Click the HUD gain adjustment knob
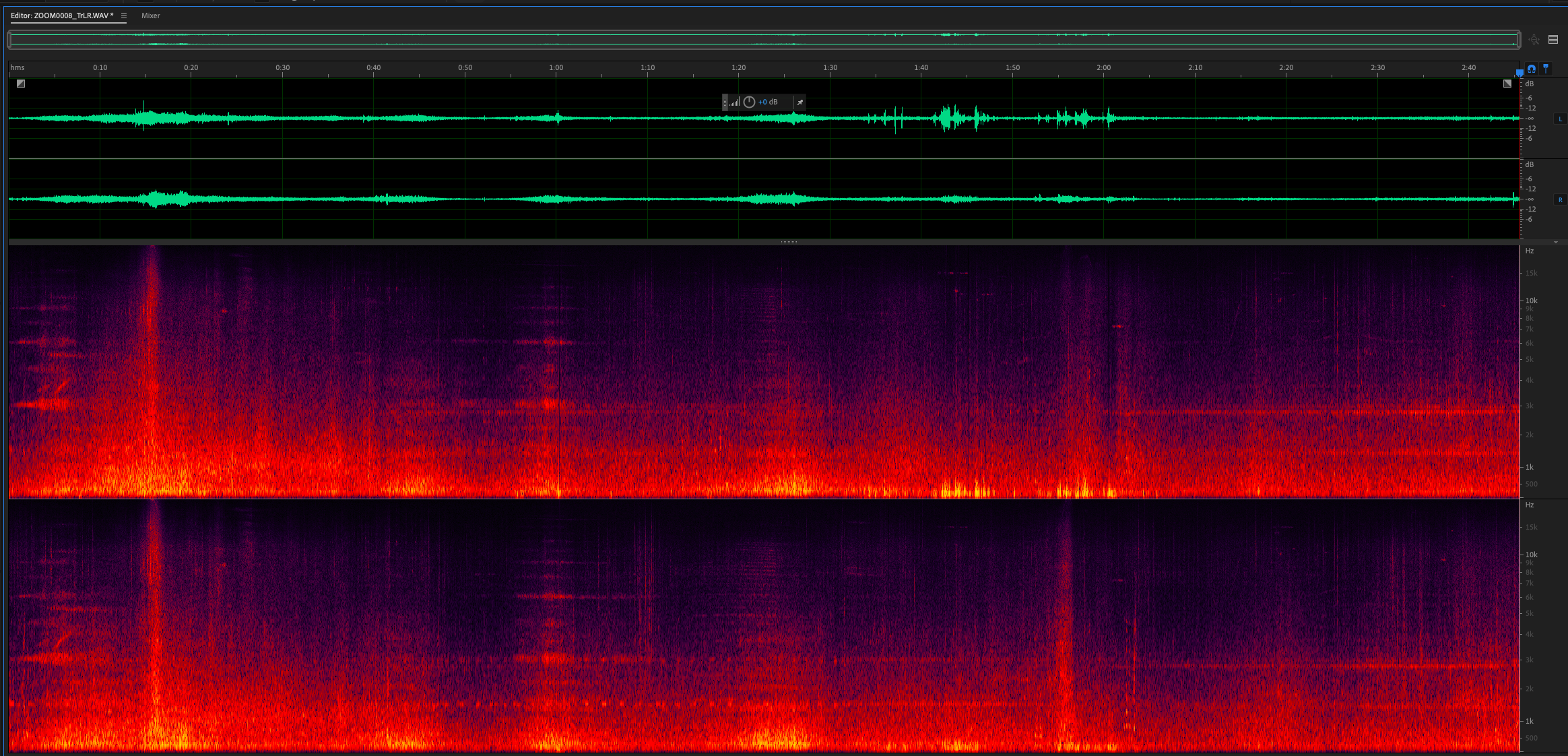 pos(749,102)
